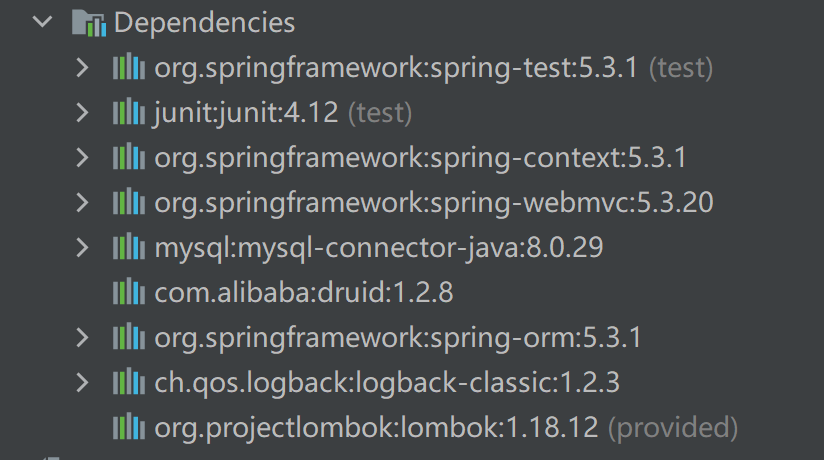Collapse the Dependencies node
Image resolution: width=824 pixels, height=460 pixels.
[x=42, y=22]
